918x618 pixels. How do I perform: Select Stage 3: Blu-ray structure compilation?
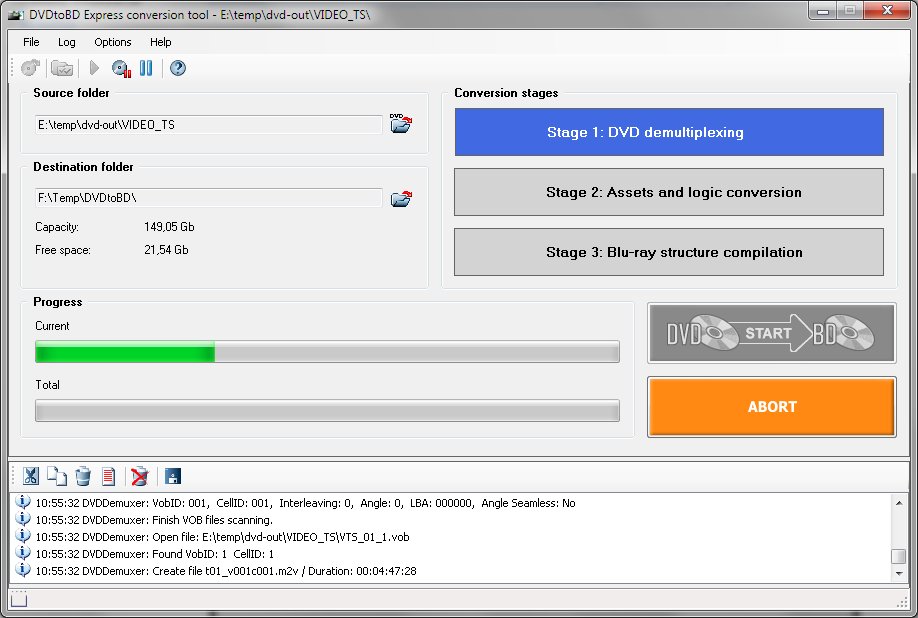click(669, 252)
